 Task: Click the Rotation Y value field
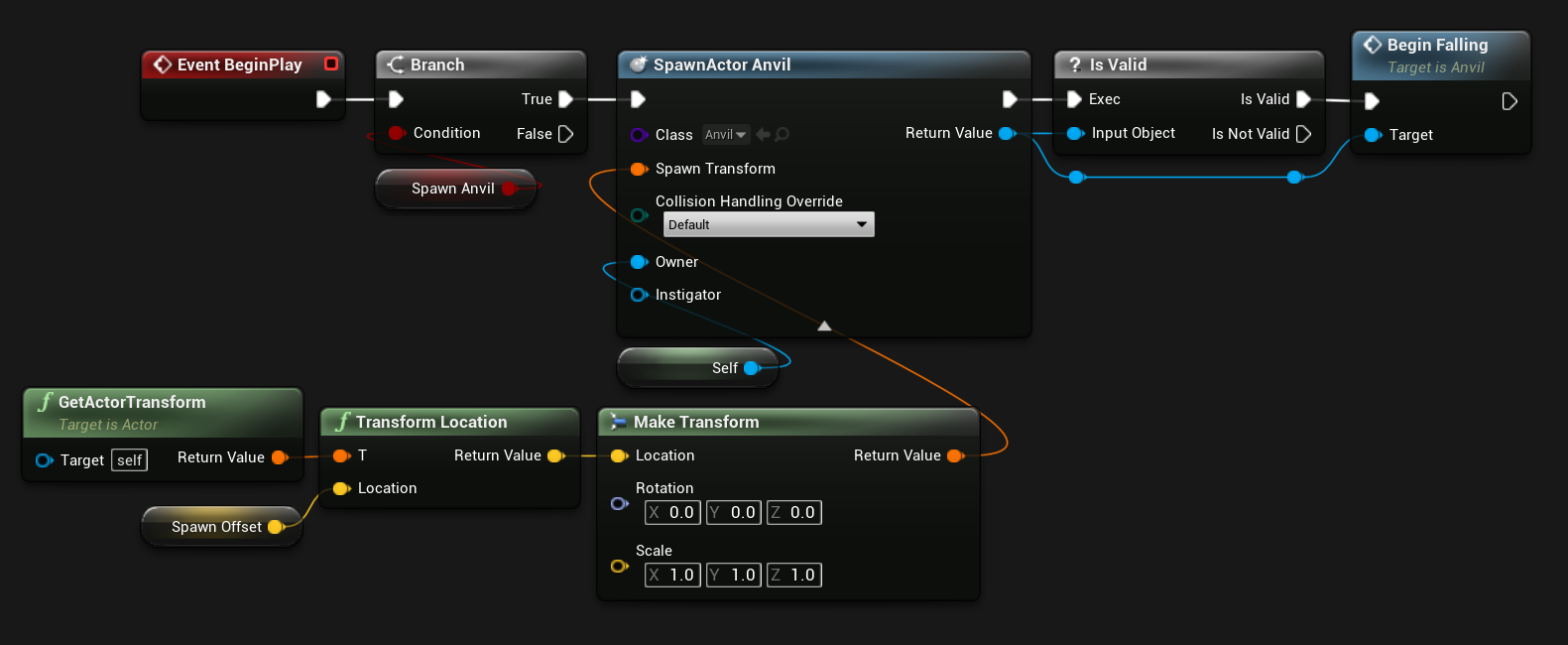734,513
